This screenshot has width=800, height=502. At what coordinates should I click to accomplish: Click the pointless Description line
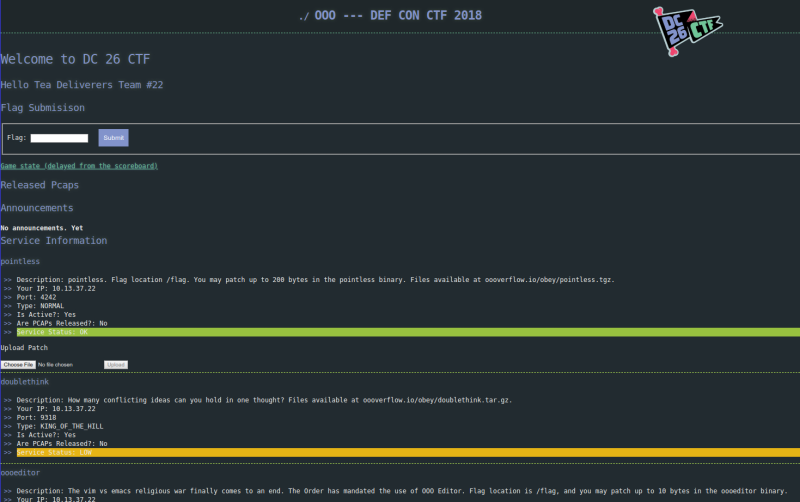click(315, 280)
